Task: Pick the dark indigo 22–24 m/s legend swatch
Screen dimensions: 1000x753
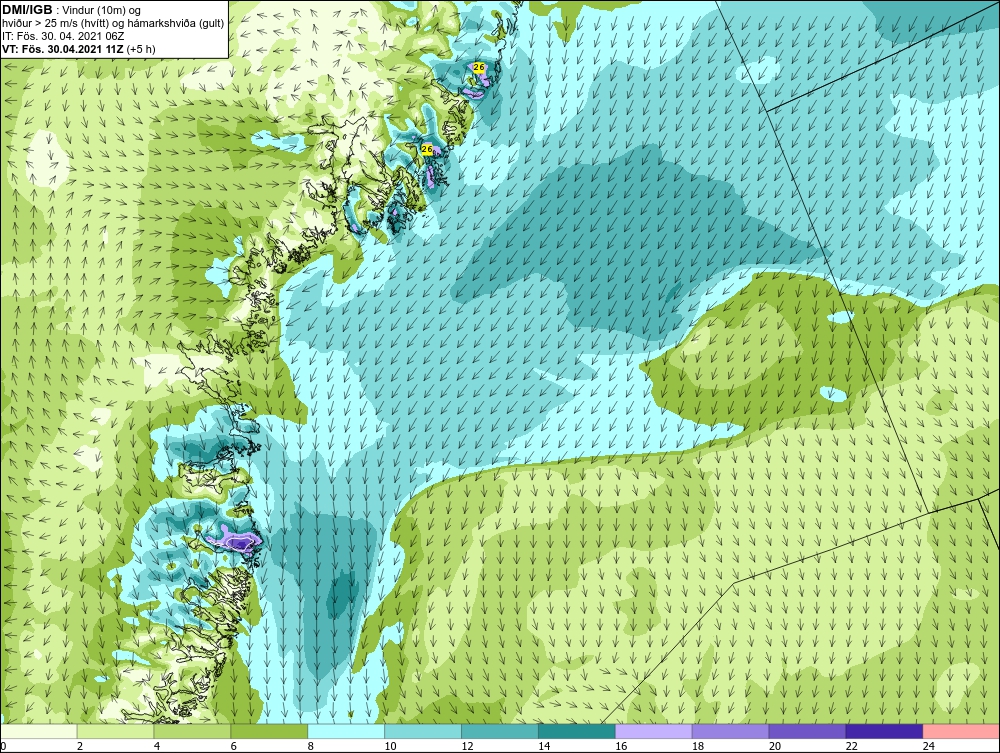Action: click(x=884, y=731)
